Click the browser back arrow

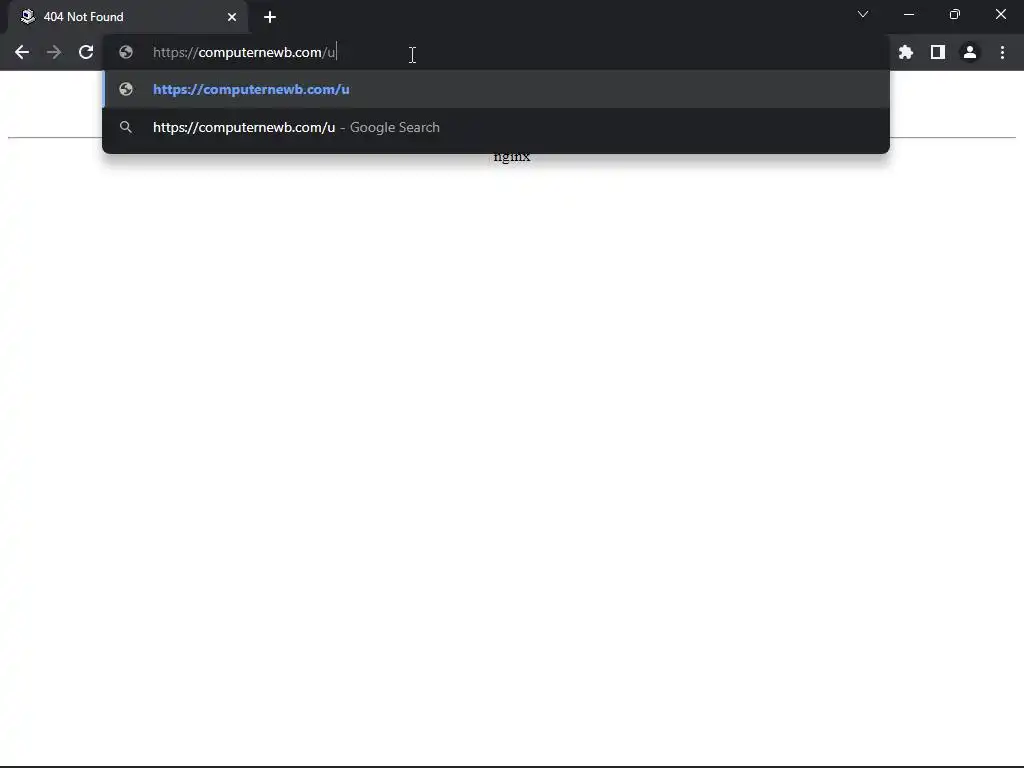22,52
